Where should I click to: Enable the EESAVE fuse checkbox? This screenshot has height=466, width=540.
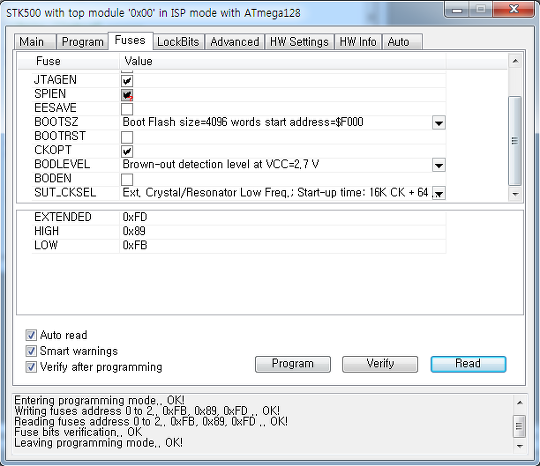(x=127, y=109)
